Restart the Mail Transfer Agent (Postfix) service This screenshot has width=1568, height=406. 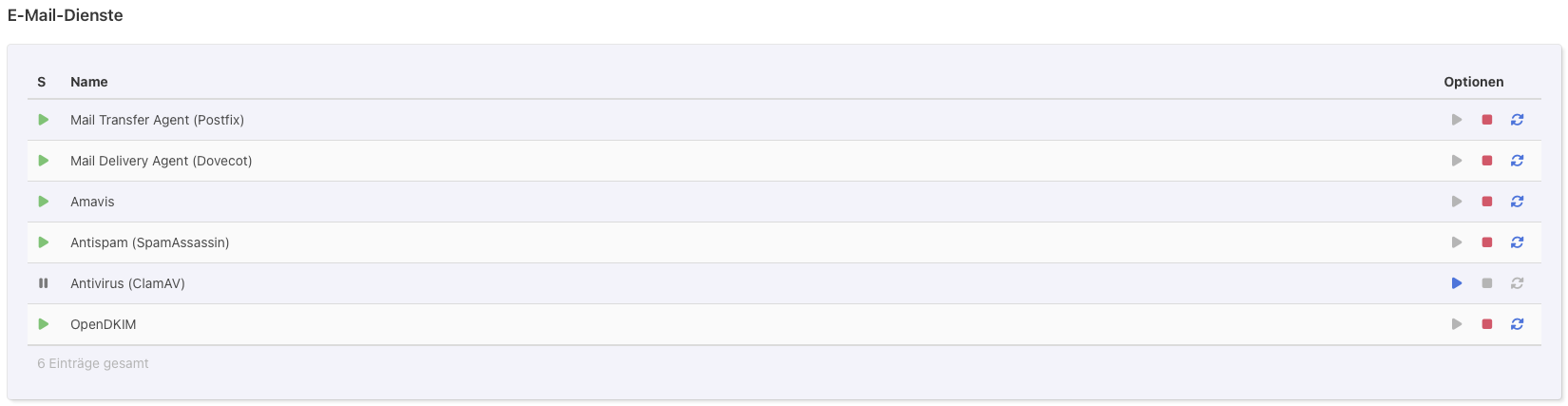(x=1518, y=120)
